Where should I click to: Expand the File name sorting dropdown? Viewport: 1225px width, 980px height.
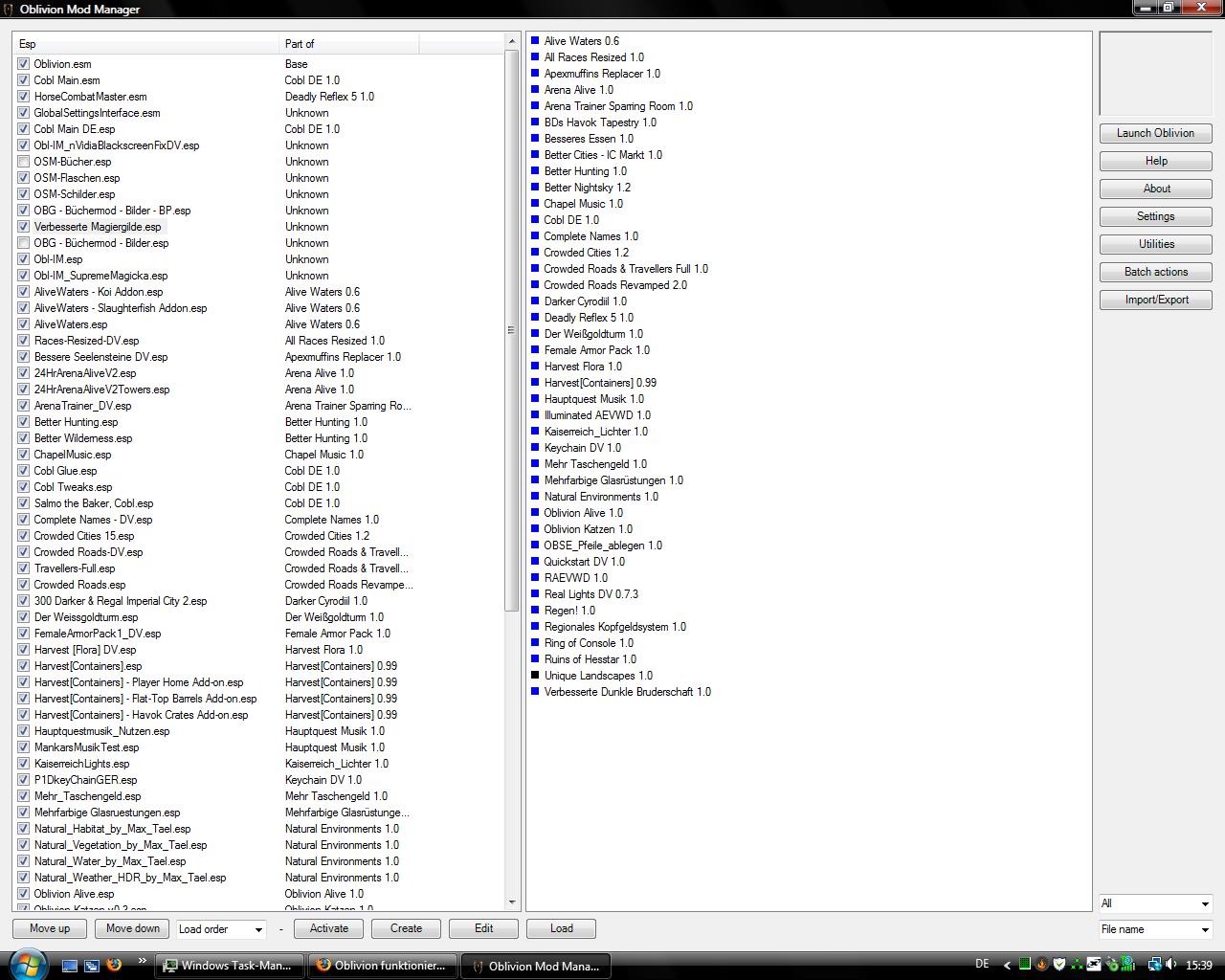click(1155, 929)
